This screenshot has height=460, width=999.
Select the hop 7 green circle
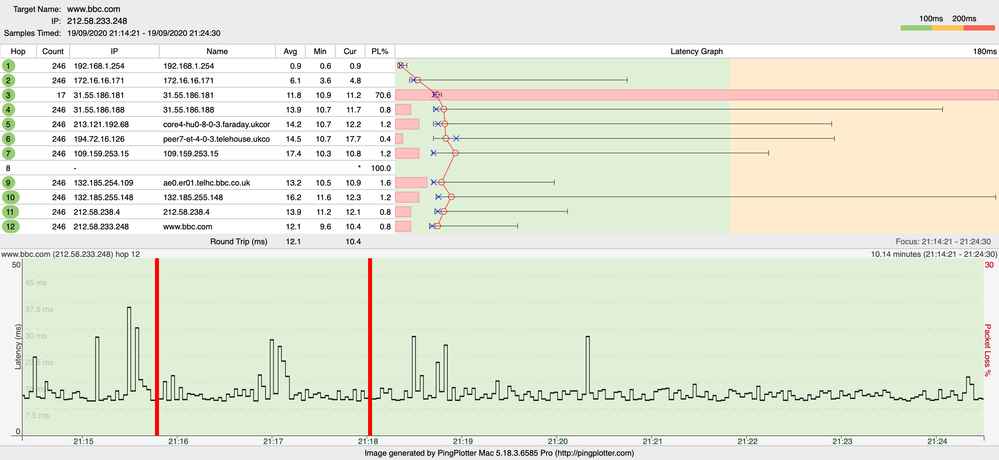[x=8, y=153]
